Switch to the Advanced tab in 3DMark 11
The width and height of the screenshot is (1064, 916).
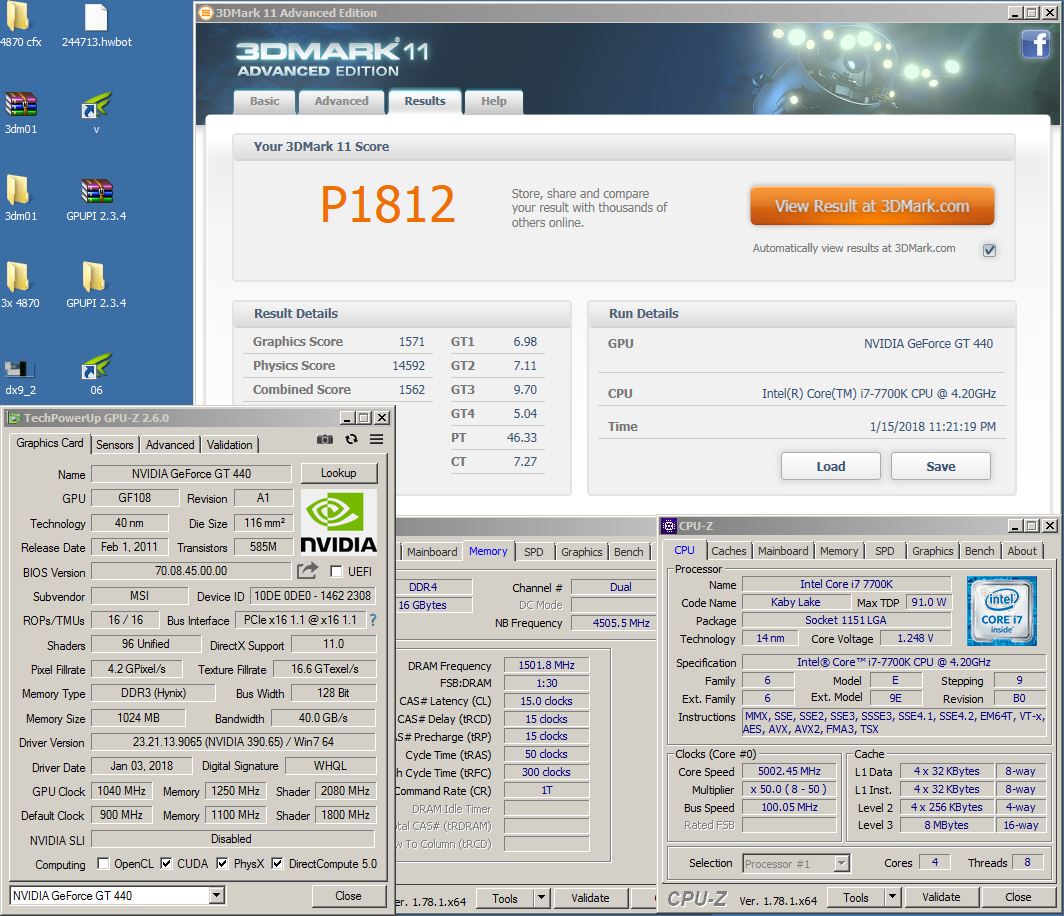tap(341, 101)
